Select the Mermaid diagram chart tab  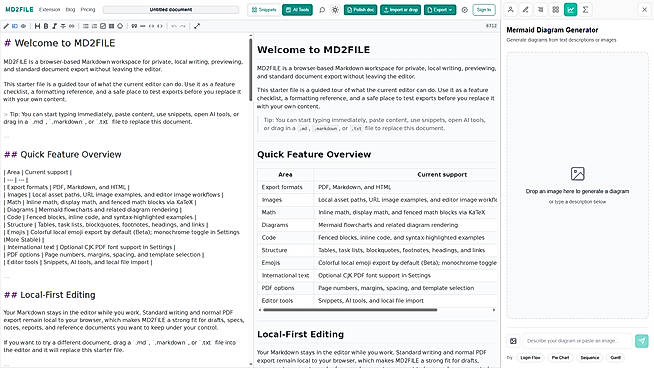(571, 10)
